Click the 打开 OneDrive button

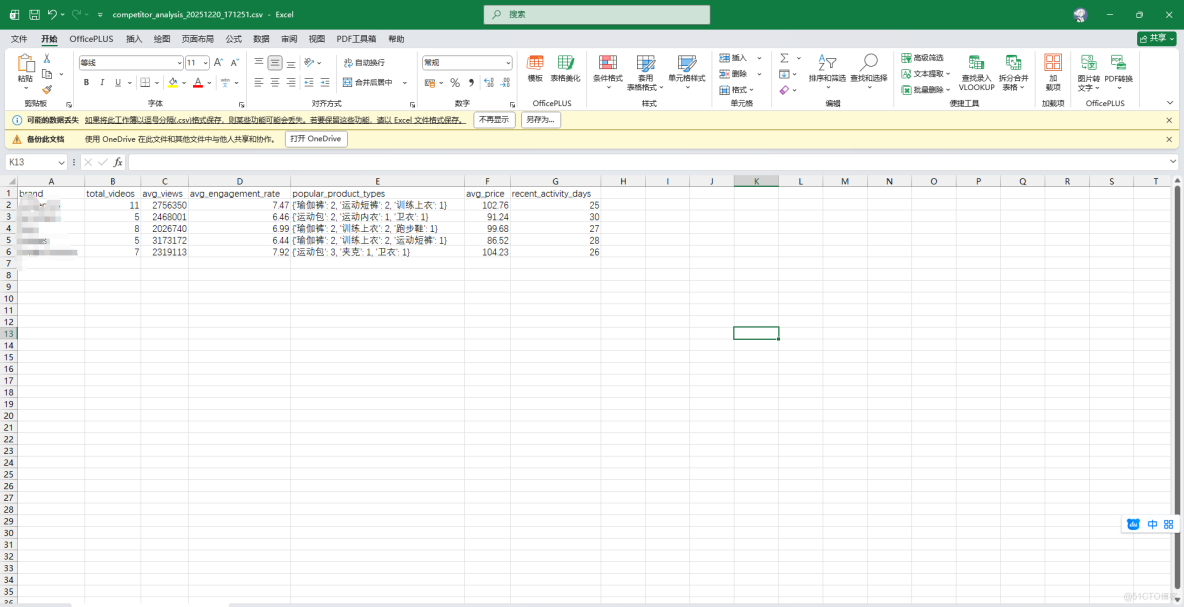[316, 139]
